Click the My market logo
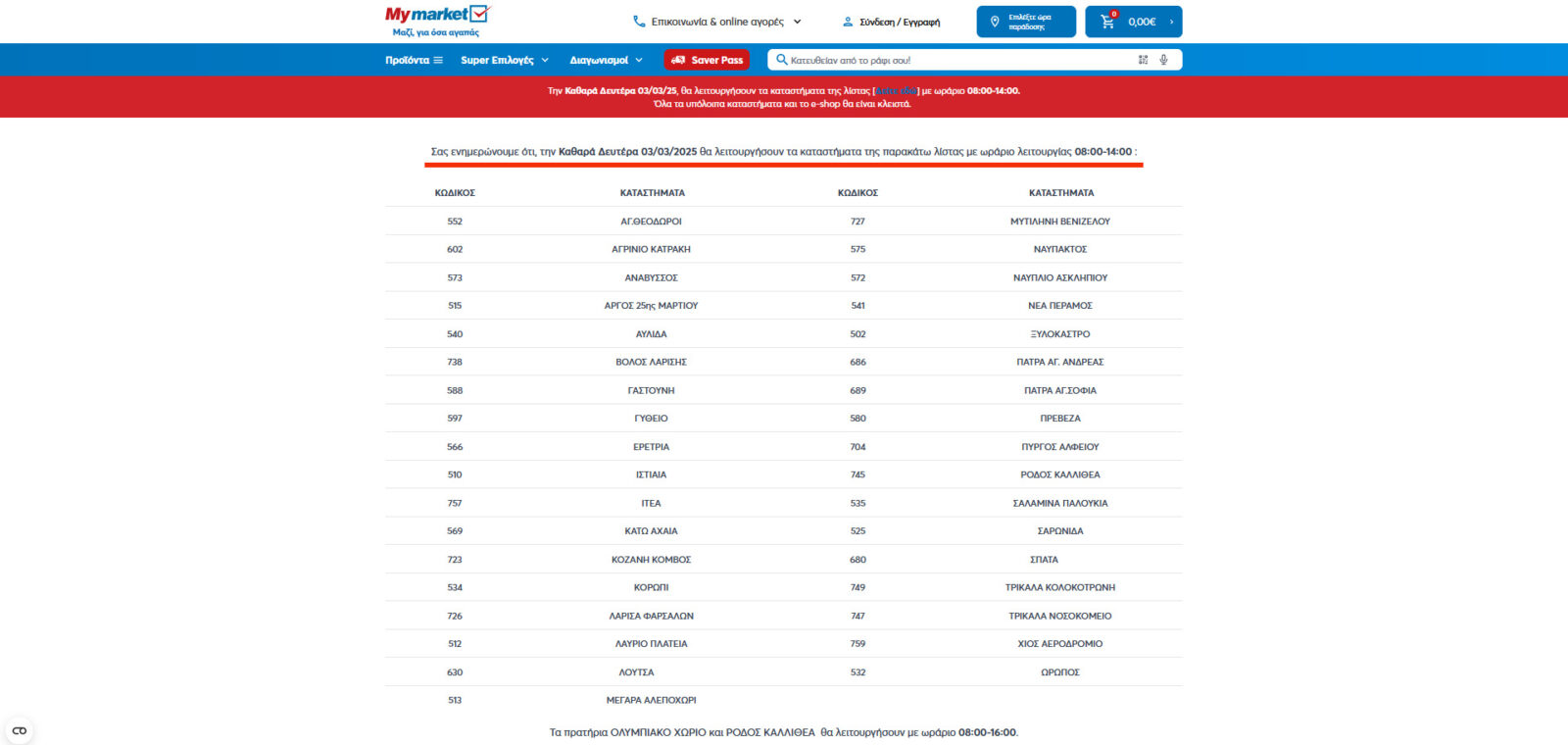The height and width of the screenshot is (745, 1568). point(437,21)
